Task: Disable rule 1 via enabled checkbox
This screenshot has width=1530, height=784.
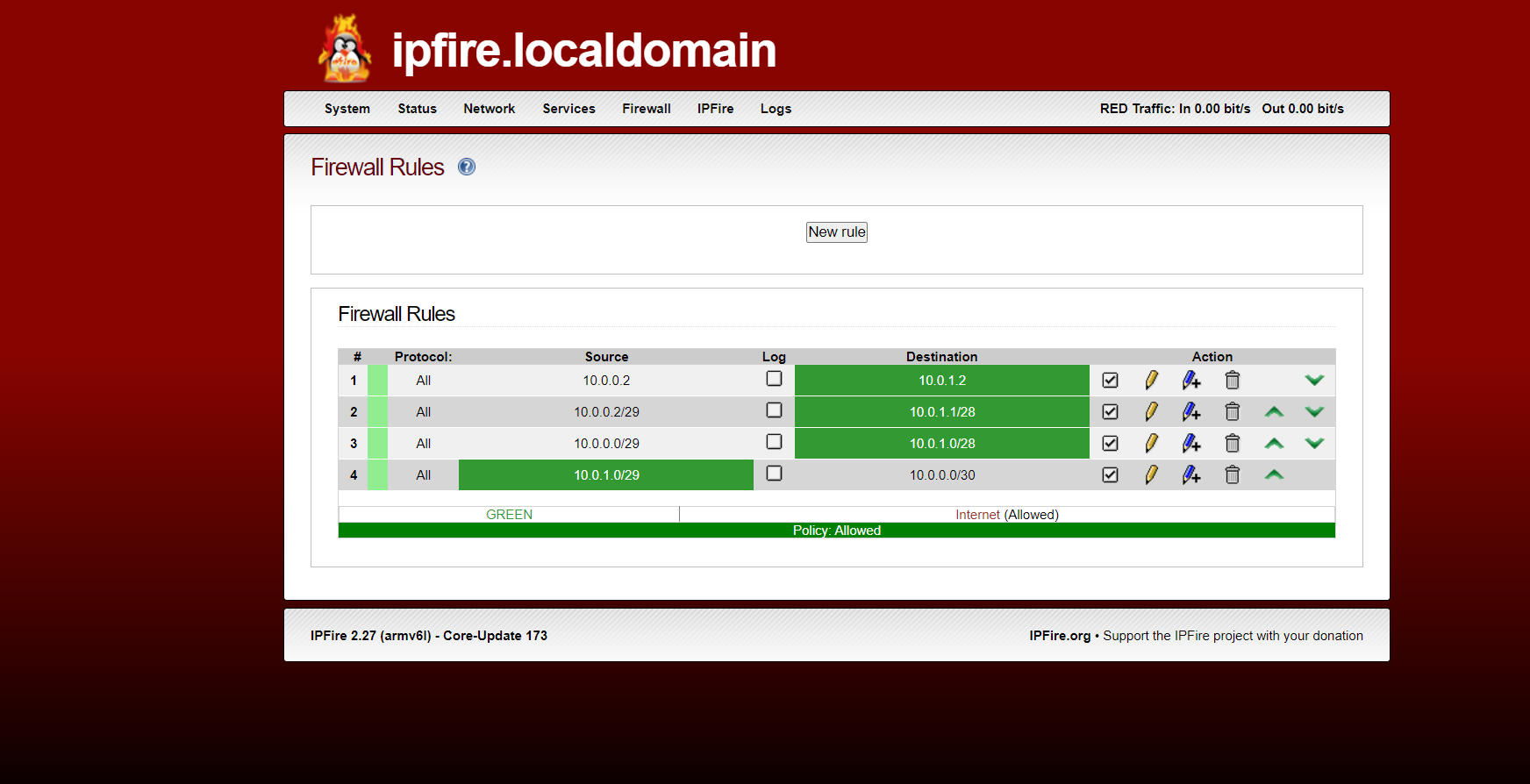Action: [1110, 380]
